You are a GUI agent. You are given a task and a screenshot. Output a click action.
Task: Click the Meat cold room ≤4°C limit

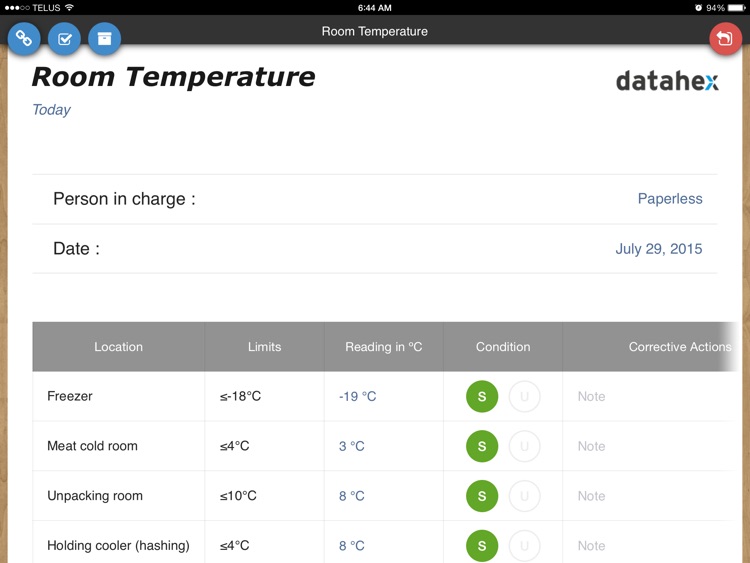[264, 446]
